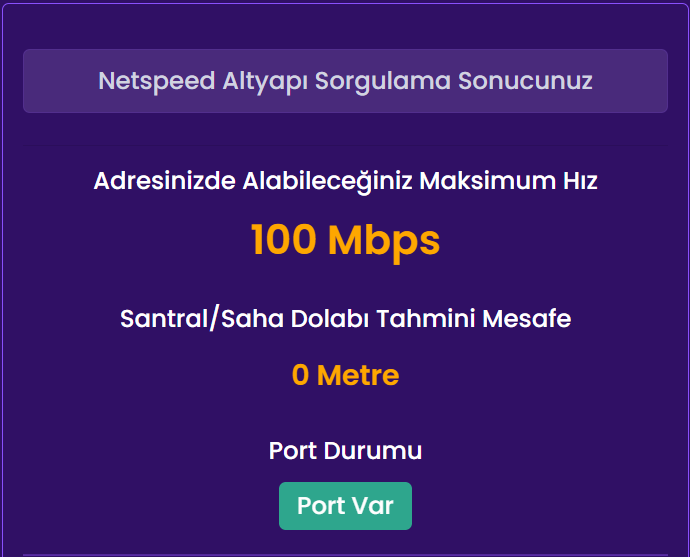Click the Santral/Saha Dolabı Tahmini Mesafe label

tap(345, 319)
